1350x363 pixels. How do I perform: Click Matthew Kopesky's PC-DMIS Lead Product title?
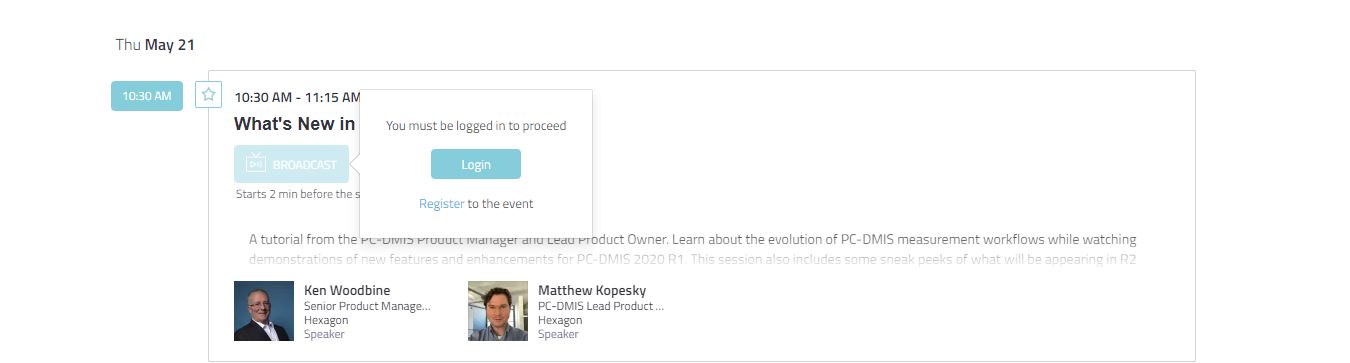[x=601, y=306]
